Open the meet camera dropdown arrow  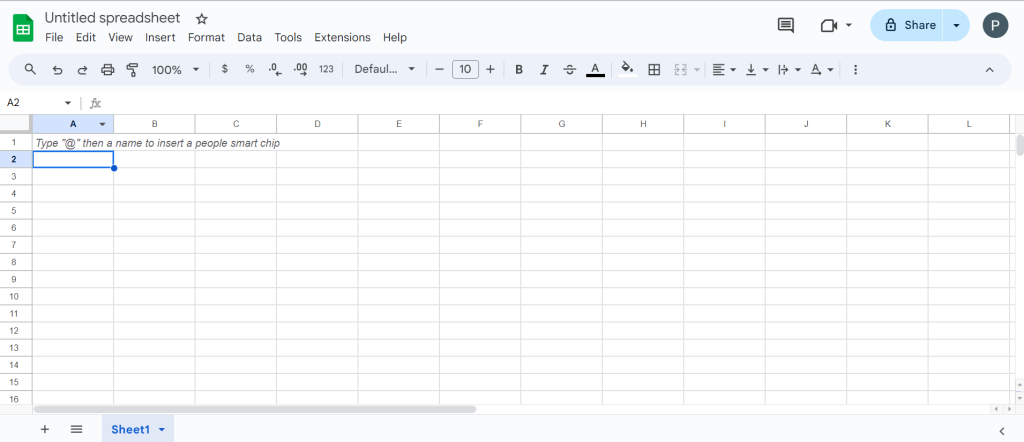click(x=849, y=25)
